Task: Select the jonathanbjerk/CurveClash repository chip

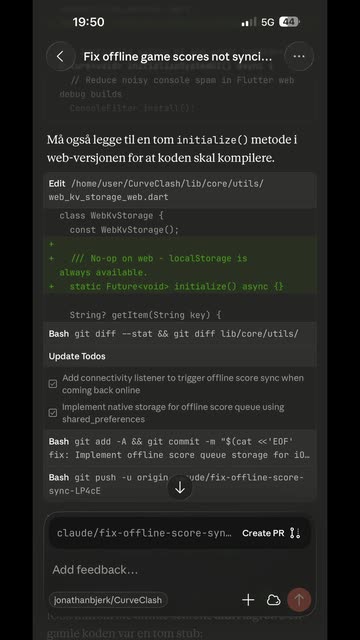Action: click(108, 600)
